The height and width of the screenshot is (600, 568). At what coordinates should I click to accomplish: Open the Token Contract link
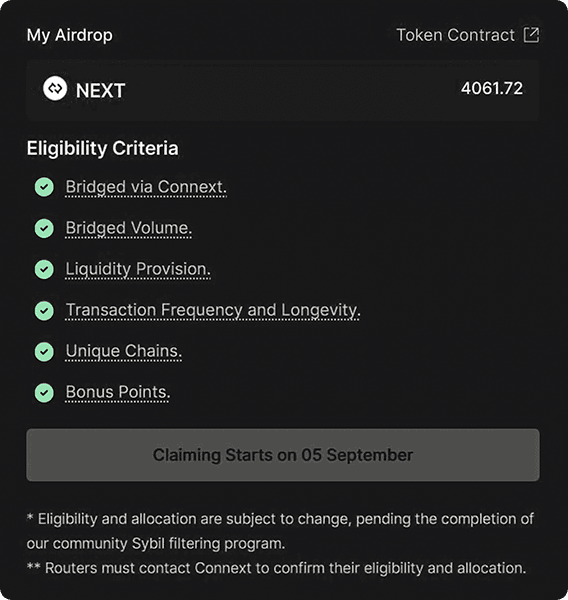tap(455, 35)
